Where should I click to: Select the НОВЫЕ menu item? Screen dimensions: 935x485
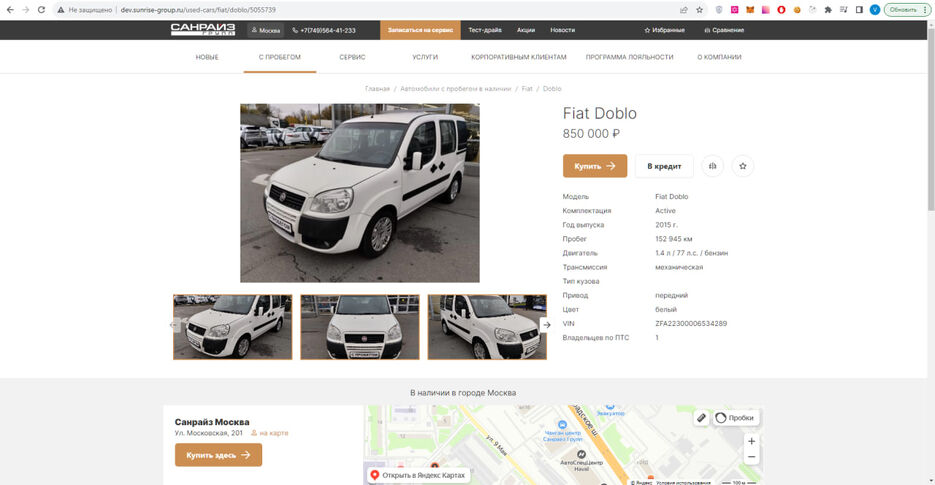pyautogui.click(x=207, y=57)
